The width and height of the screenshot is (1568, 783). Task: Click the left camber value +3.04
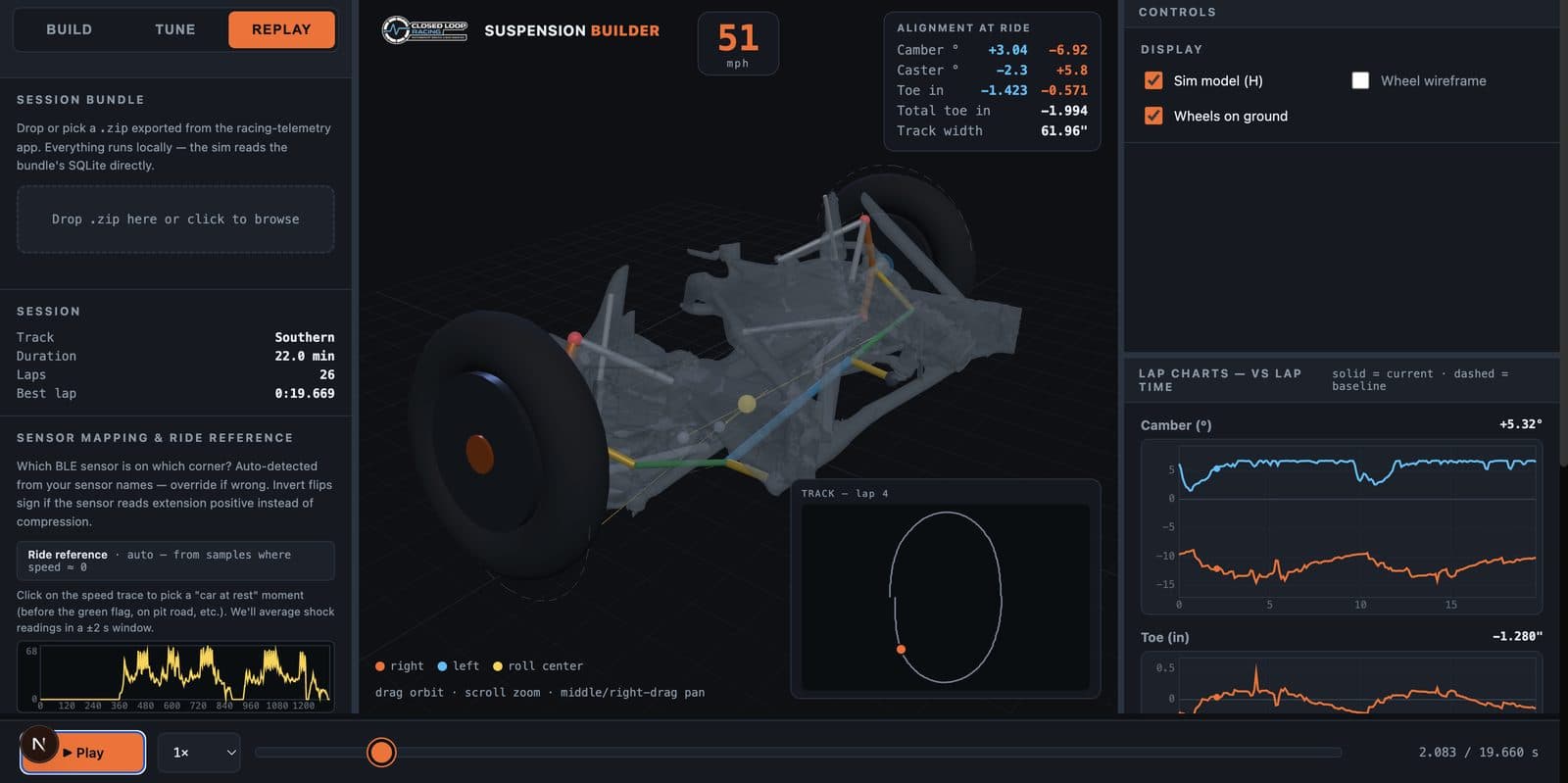(x=1007, y=50)
